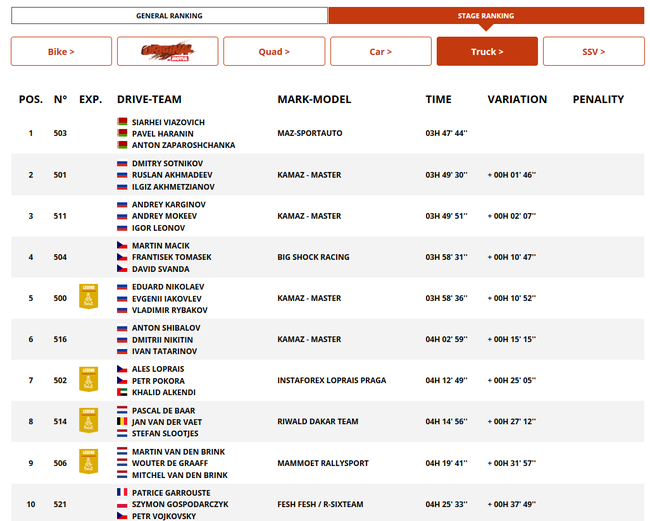This screenshot has height=521, width=650.
Task: Click variation + 00H 01' 46''
Action: (x=512, y=175)
